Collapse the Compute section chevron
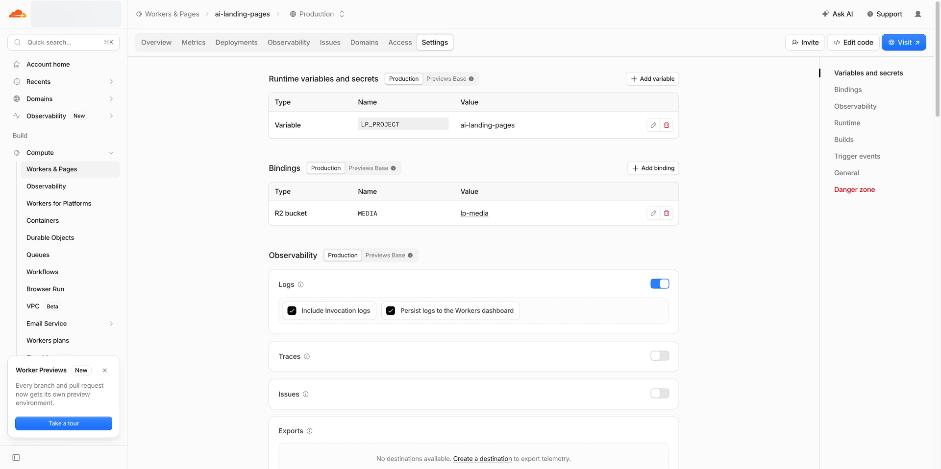 pos(111,152)
